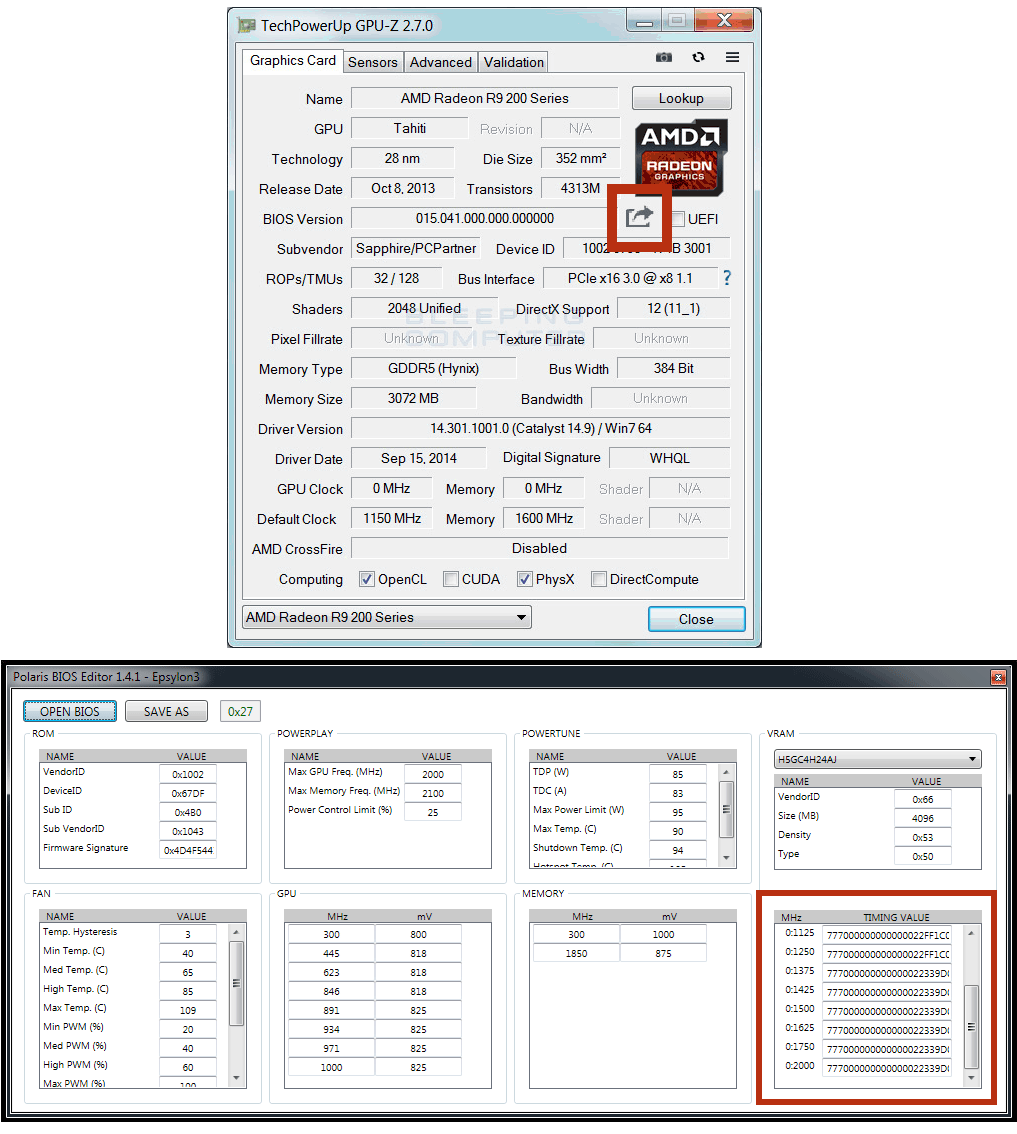The width and height of the screenshot is (1017, 1134).
Task: Click the TDC (A) value 83
Action: [678, 793]
